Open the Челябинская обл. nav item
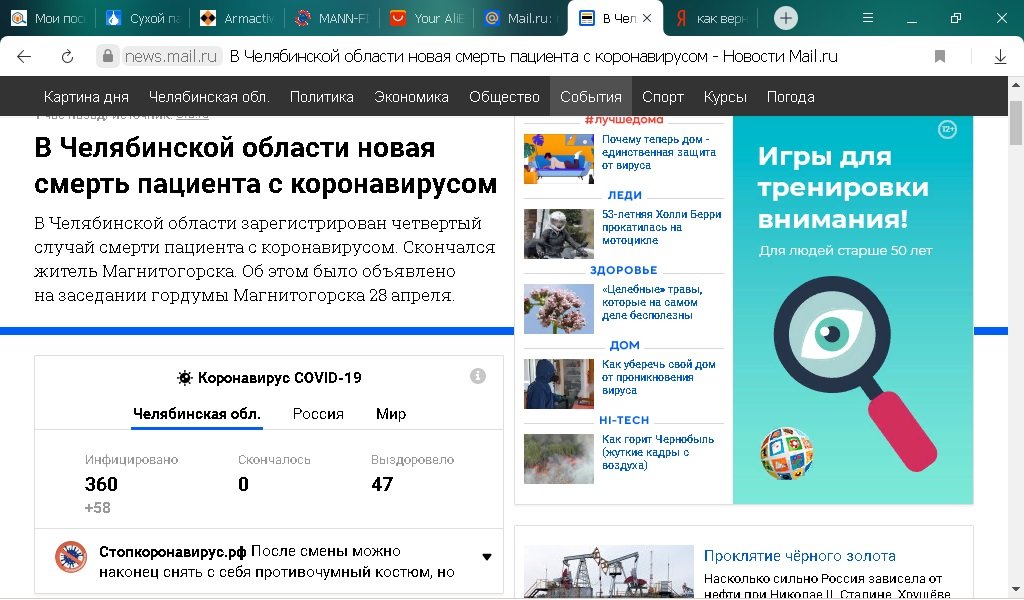 point(209,97)
